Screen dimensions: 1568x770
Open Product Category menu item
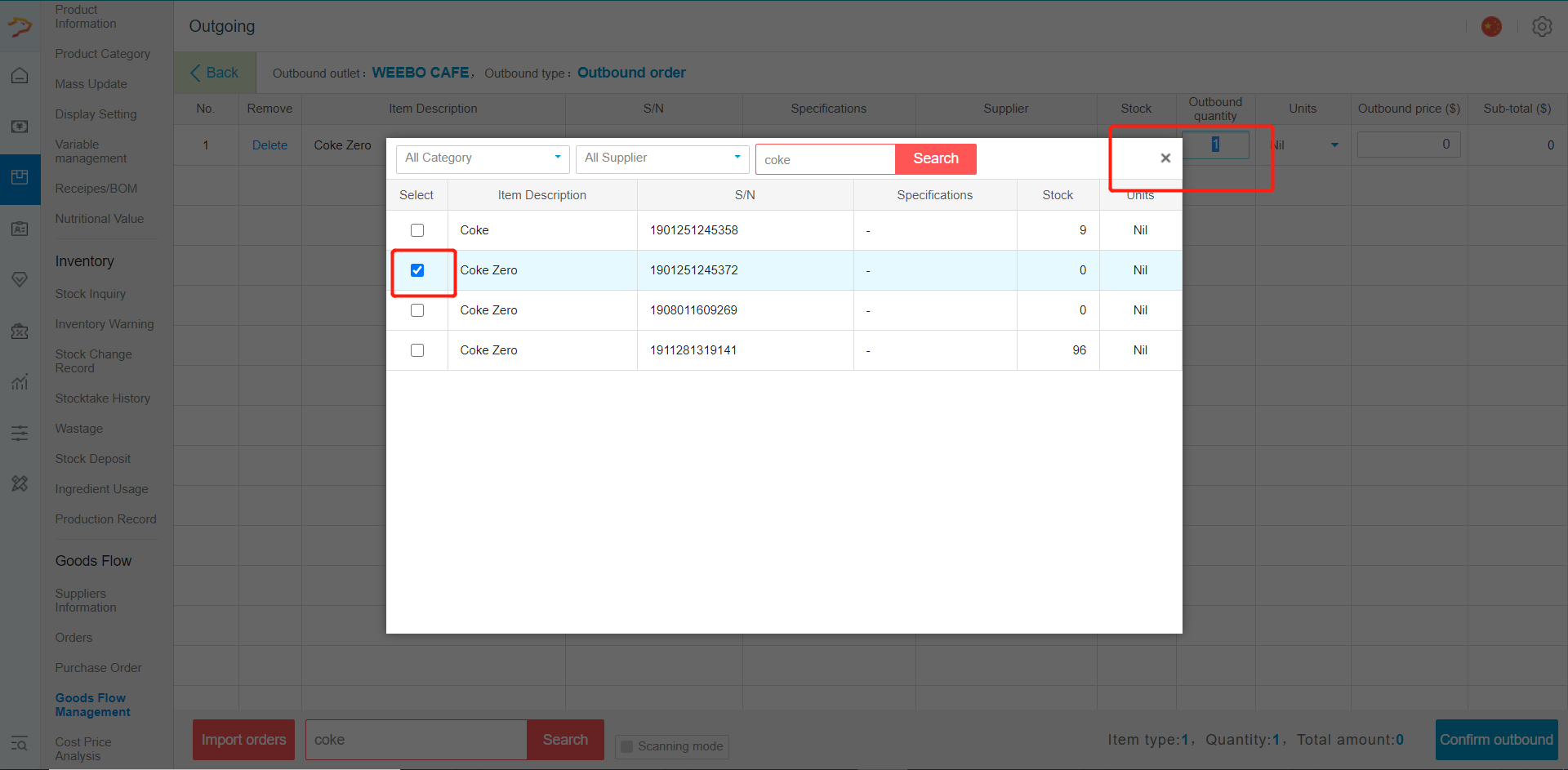click(x=103, y=54)
